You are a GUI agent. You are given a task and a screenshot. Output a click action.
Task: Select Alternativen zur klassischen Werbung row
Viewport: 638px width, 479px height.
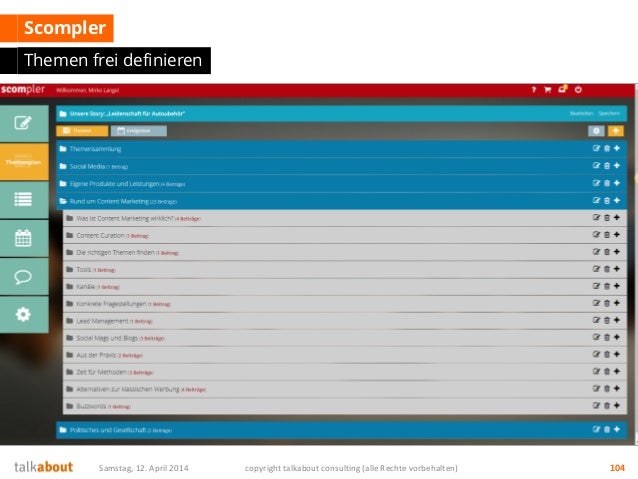tap(345, 389)
